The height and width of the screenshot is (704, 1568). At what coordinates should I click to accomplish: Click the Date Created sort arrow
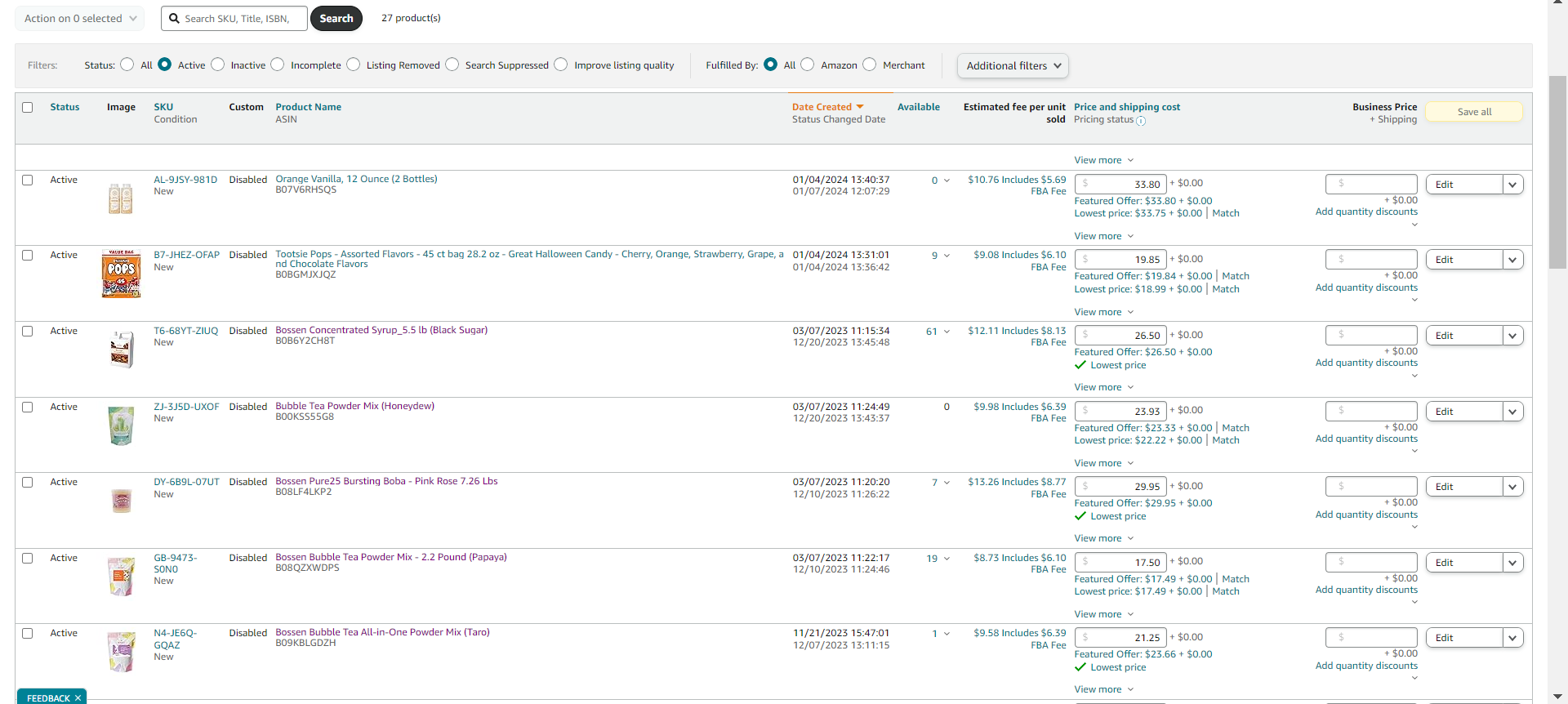(860, 107)
